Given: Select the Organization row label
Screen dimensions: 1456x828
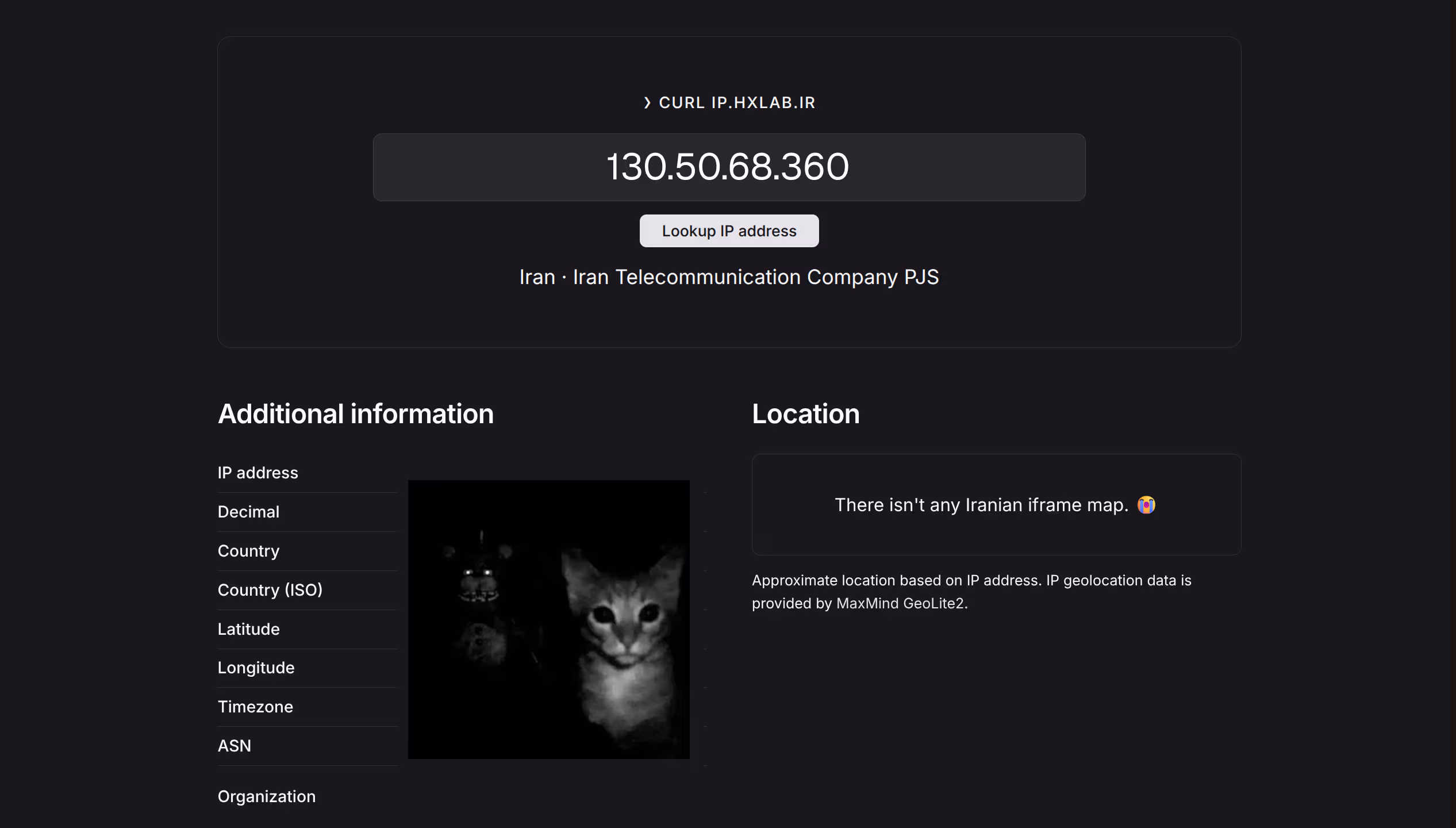Looking at the screenshot, I should pyautogui.click(x=267, y=796).
